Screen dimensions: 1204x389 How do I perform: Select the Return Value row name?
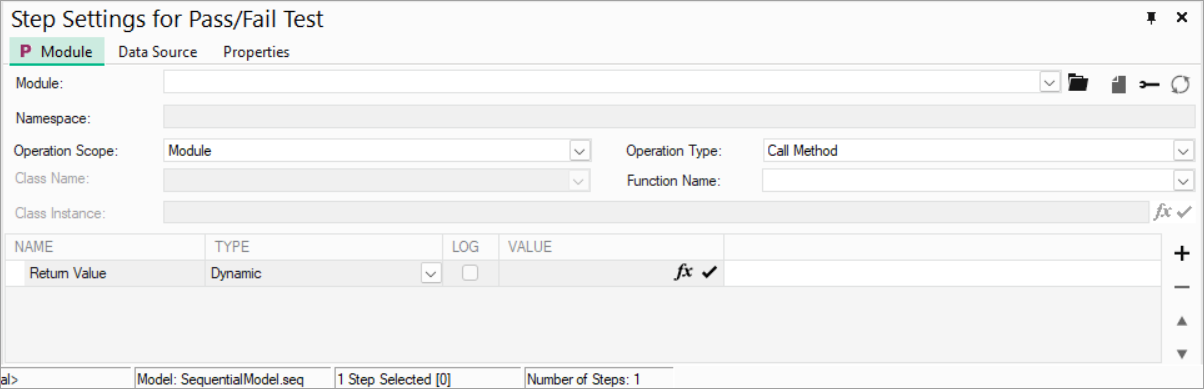(x=67, y=273)
